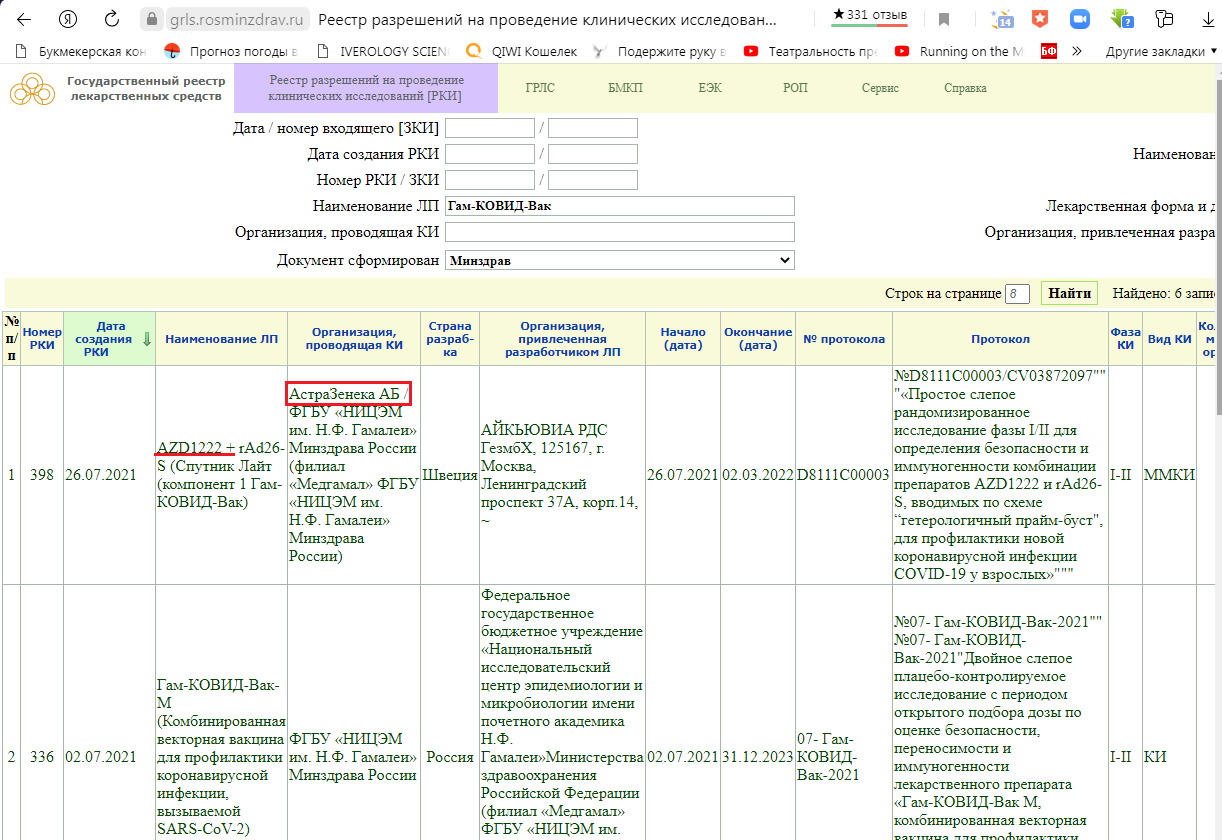Screen dimensions: 1222x840
Task: Switch to Реестр разрешений РКИ tab
Action: pyautogui.click(x=366, y=88)
